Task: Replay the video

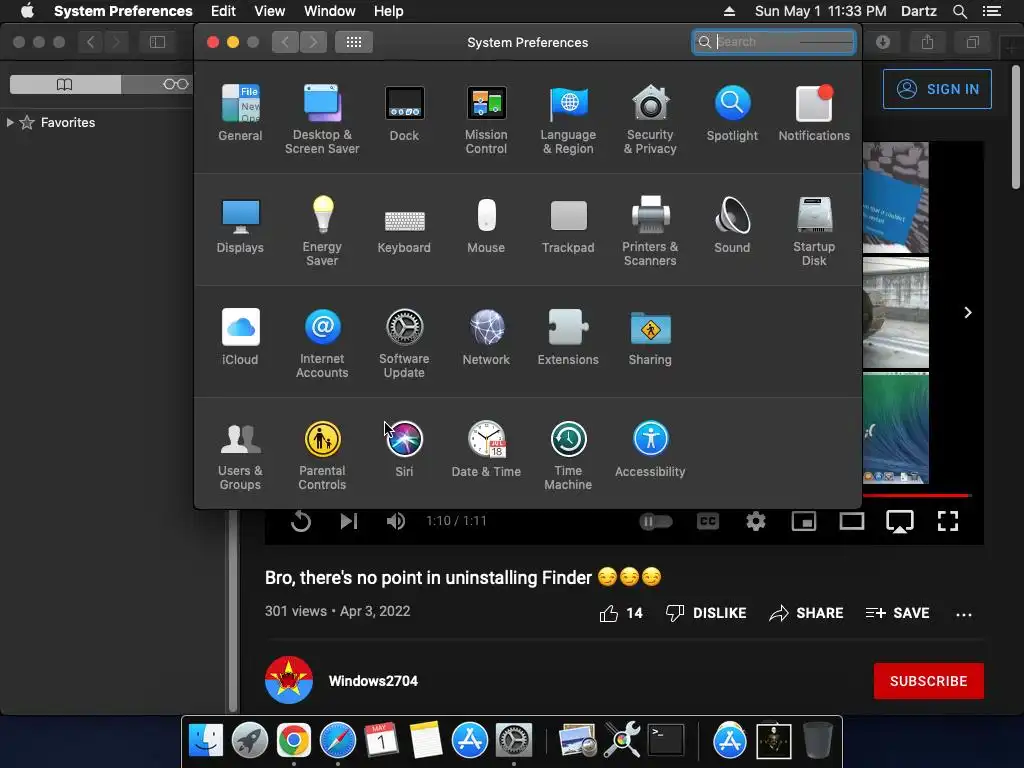Action: (x=300, y=521)
